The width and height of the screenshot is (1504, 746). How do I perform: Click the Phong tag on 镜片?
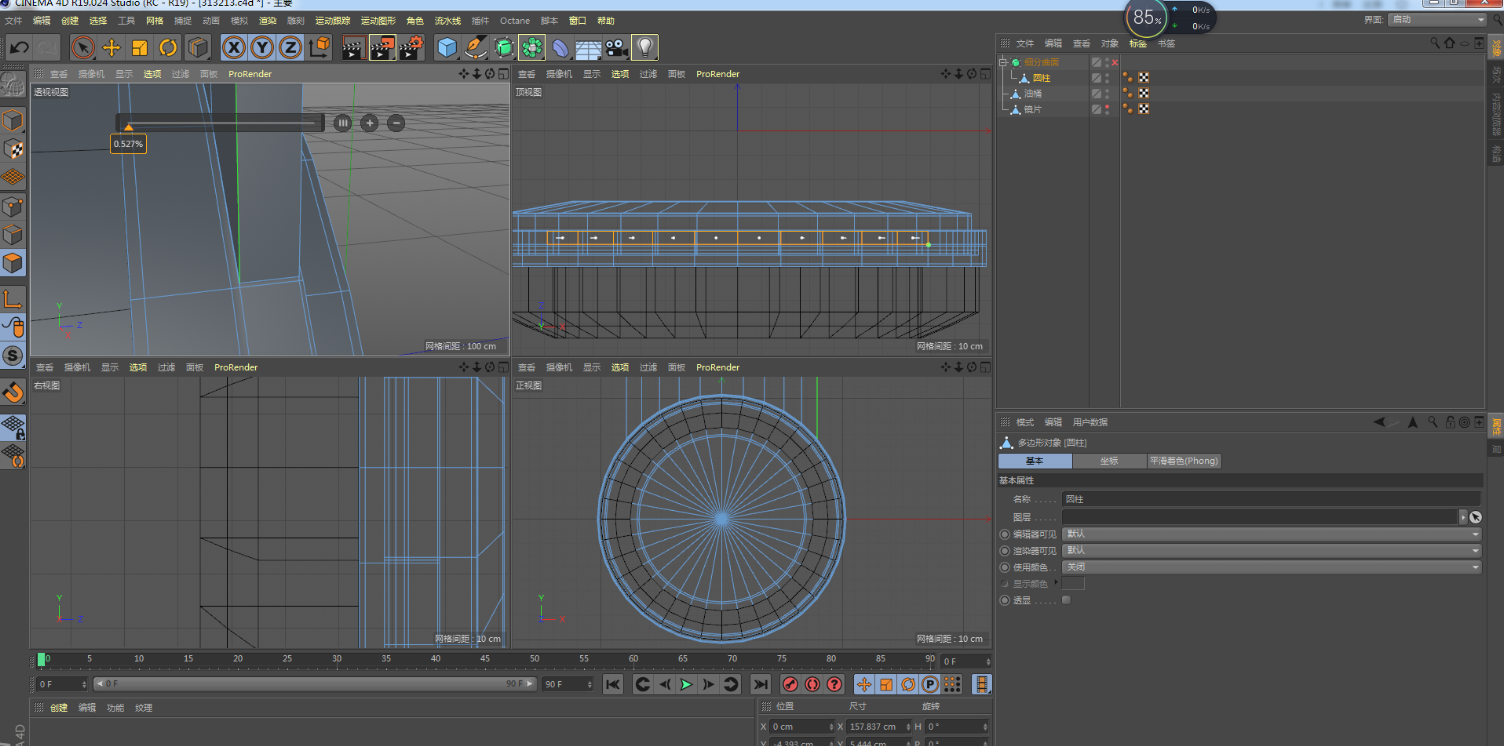tap(1128, 109)
